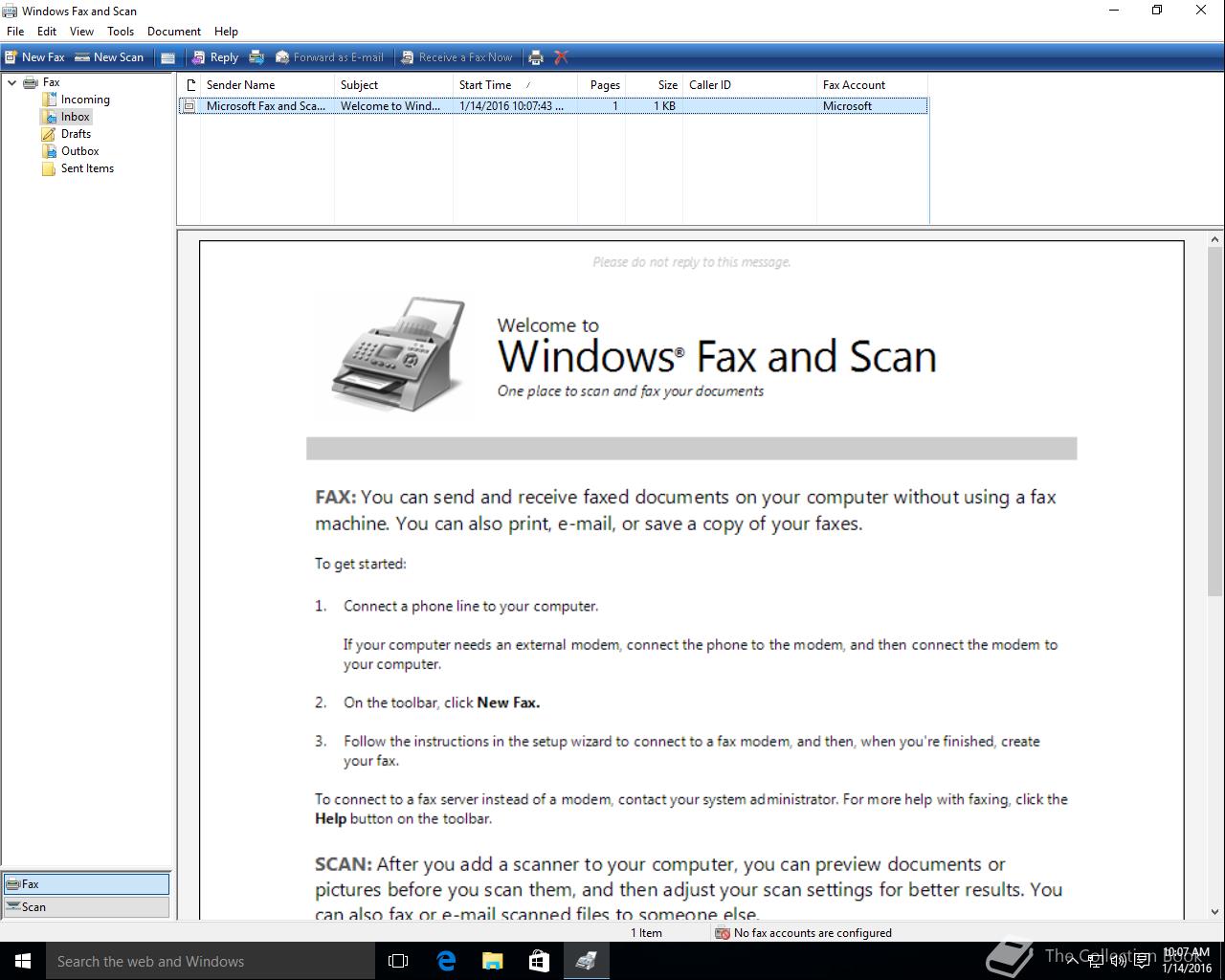Click the document icon column header
The width and height of the screenshot is (1225, 980).
189,85
